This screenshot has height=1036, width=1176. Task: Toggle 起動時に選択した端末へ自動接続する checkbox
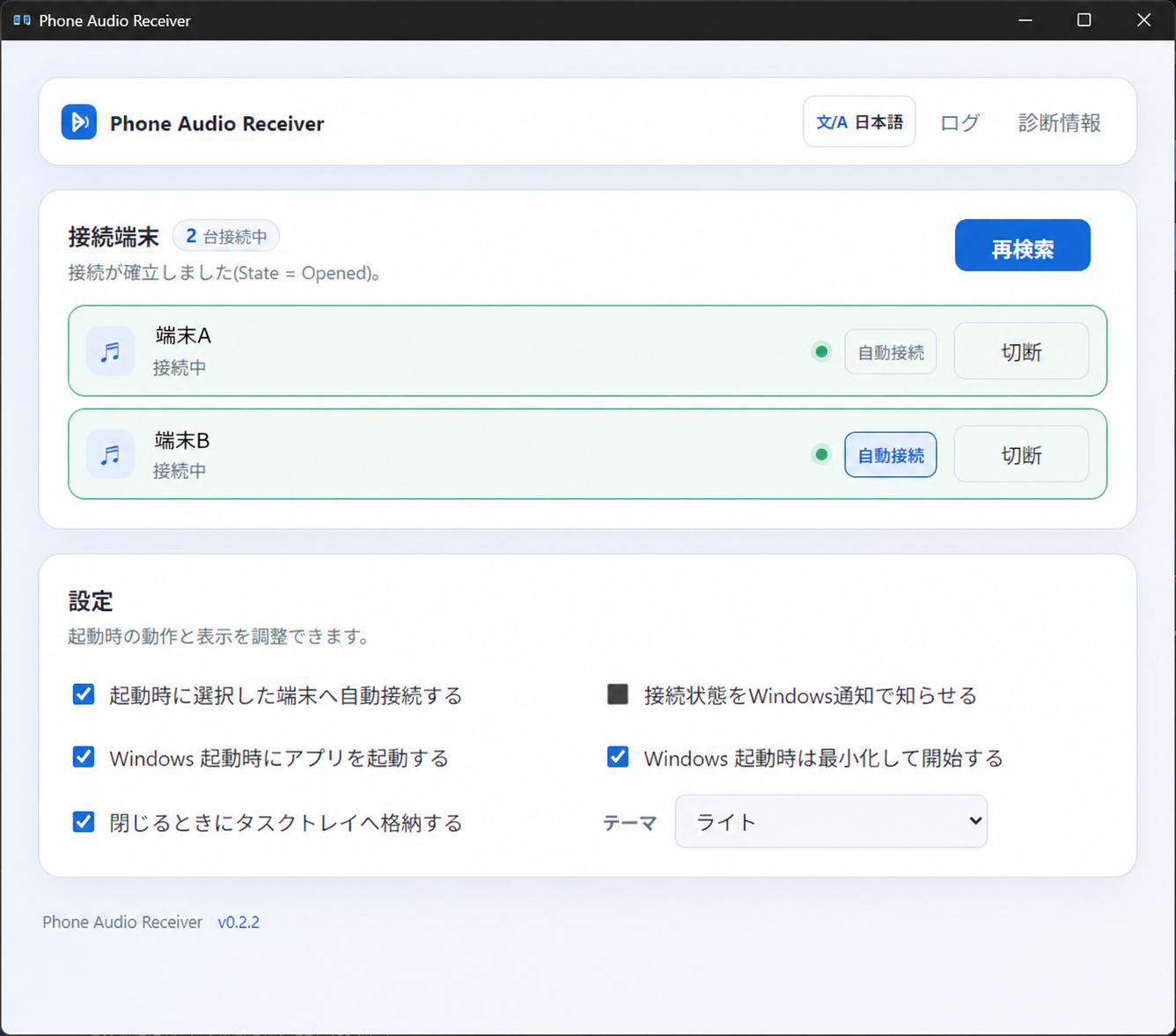point(84,694)
